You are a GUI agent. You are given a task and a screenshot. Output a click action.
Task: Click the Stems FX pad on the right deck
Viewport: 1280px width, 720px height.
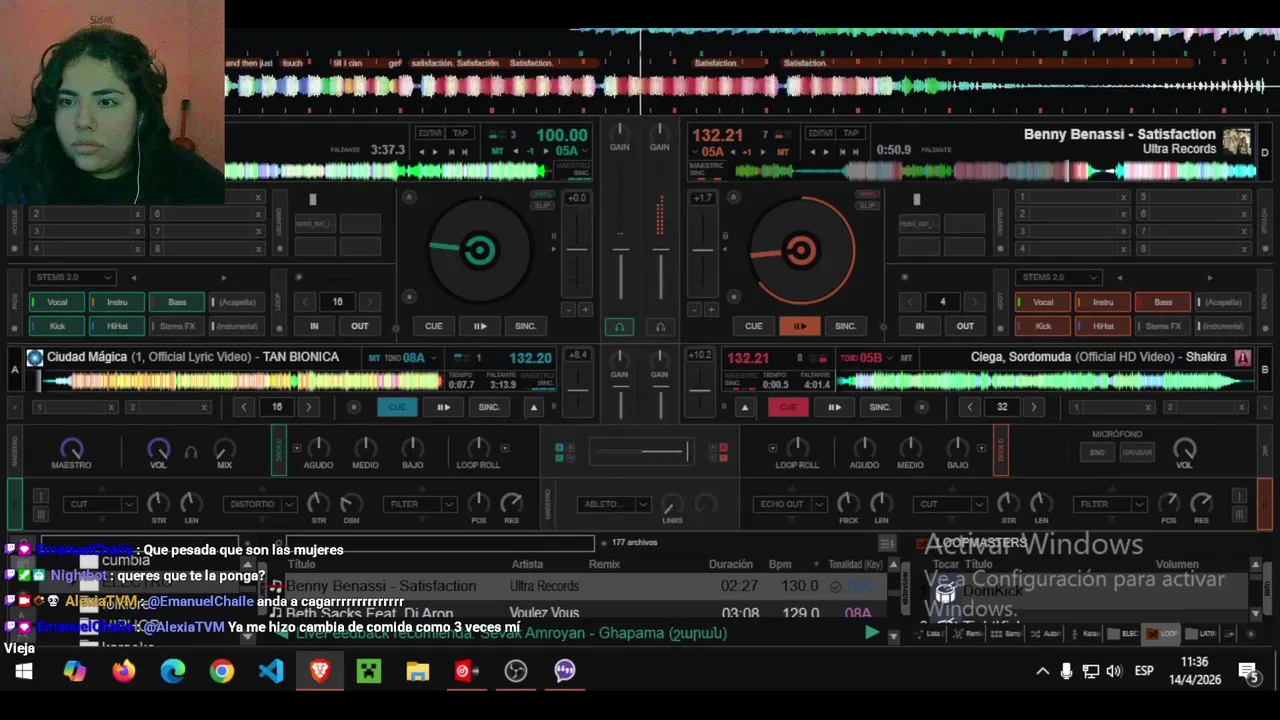[1163, 326]
